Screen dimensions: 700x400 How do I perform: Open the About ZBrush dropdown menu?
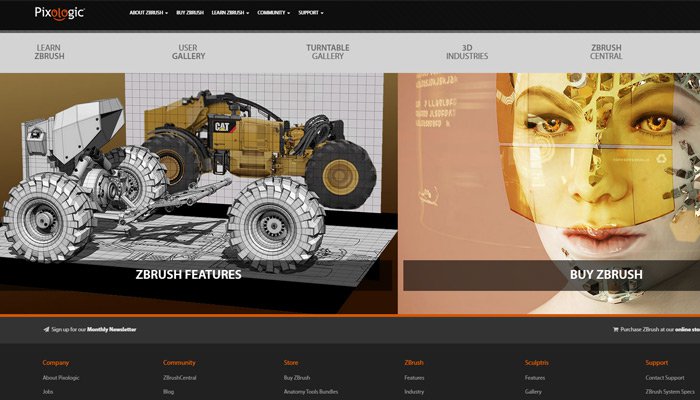click(x=149, y=13)
